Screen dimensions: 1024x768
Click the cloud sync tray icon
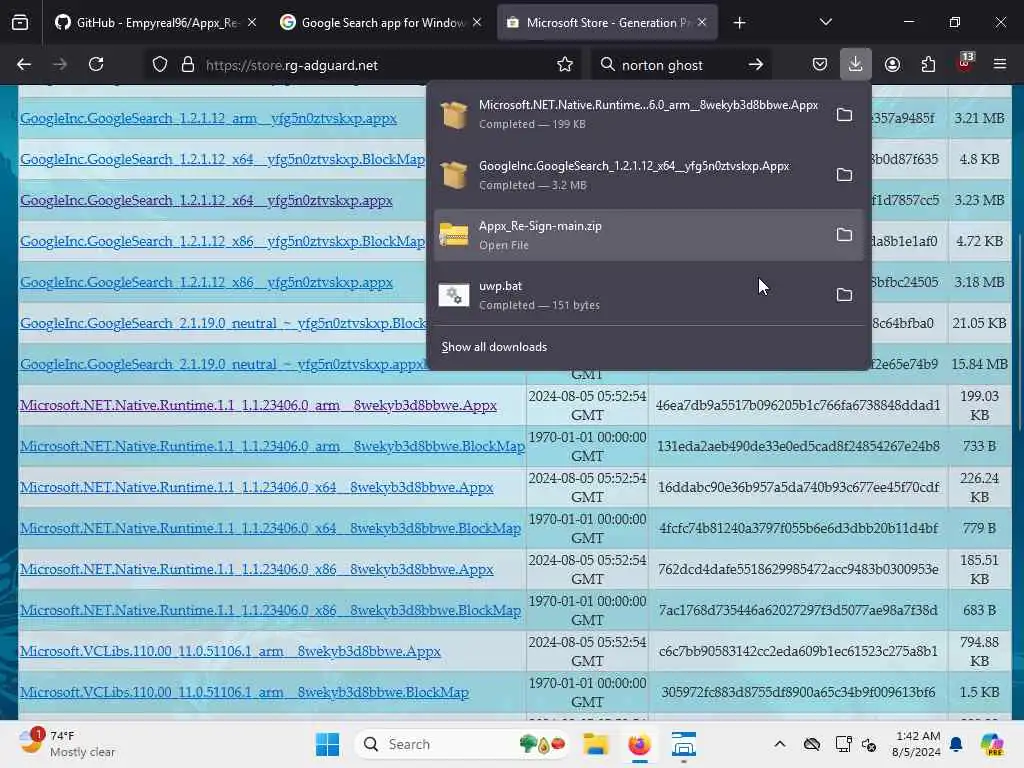[812, 744]
